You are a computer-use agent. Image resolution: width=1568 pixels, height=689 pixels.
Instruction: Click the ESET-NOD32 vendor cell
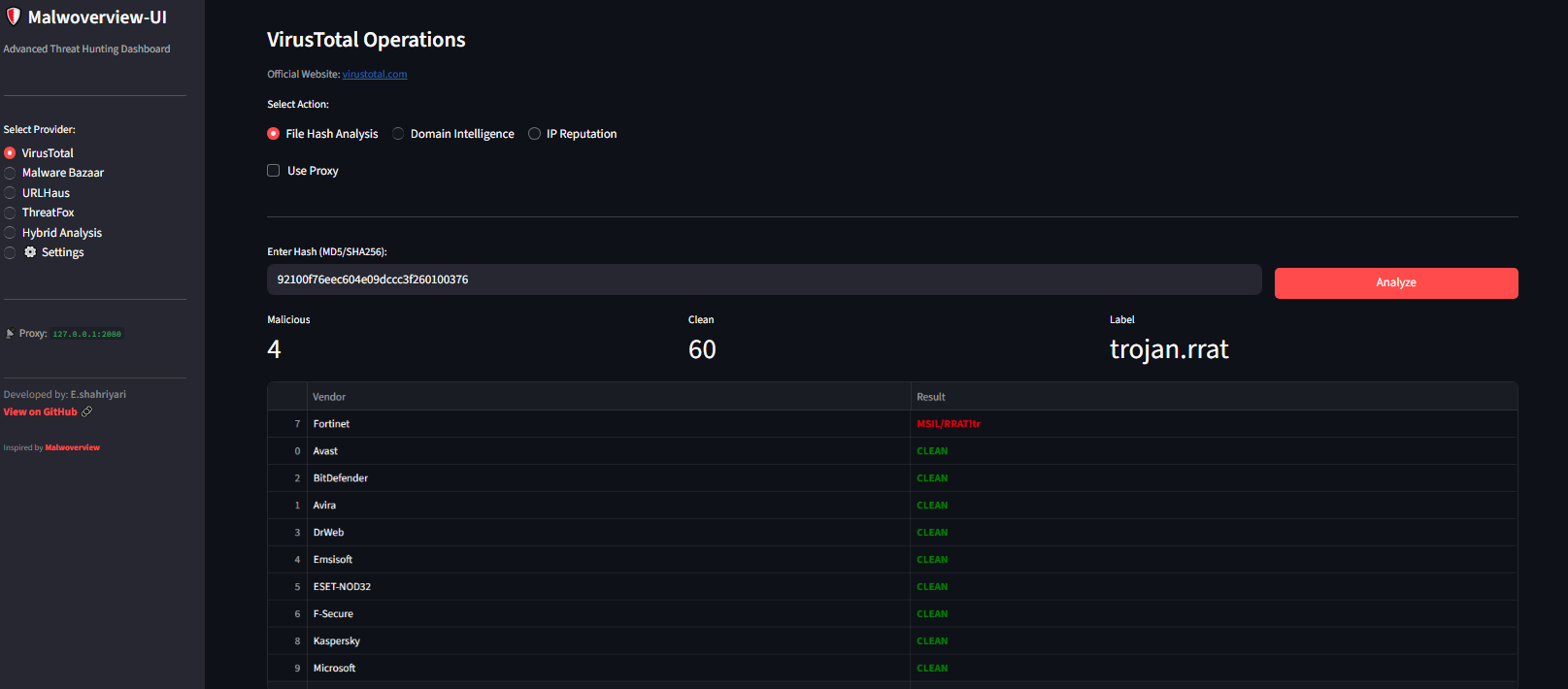609,587
